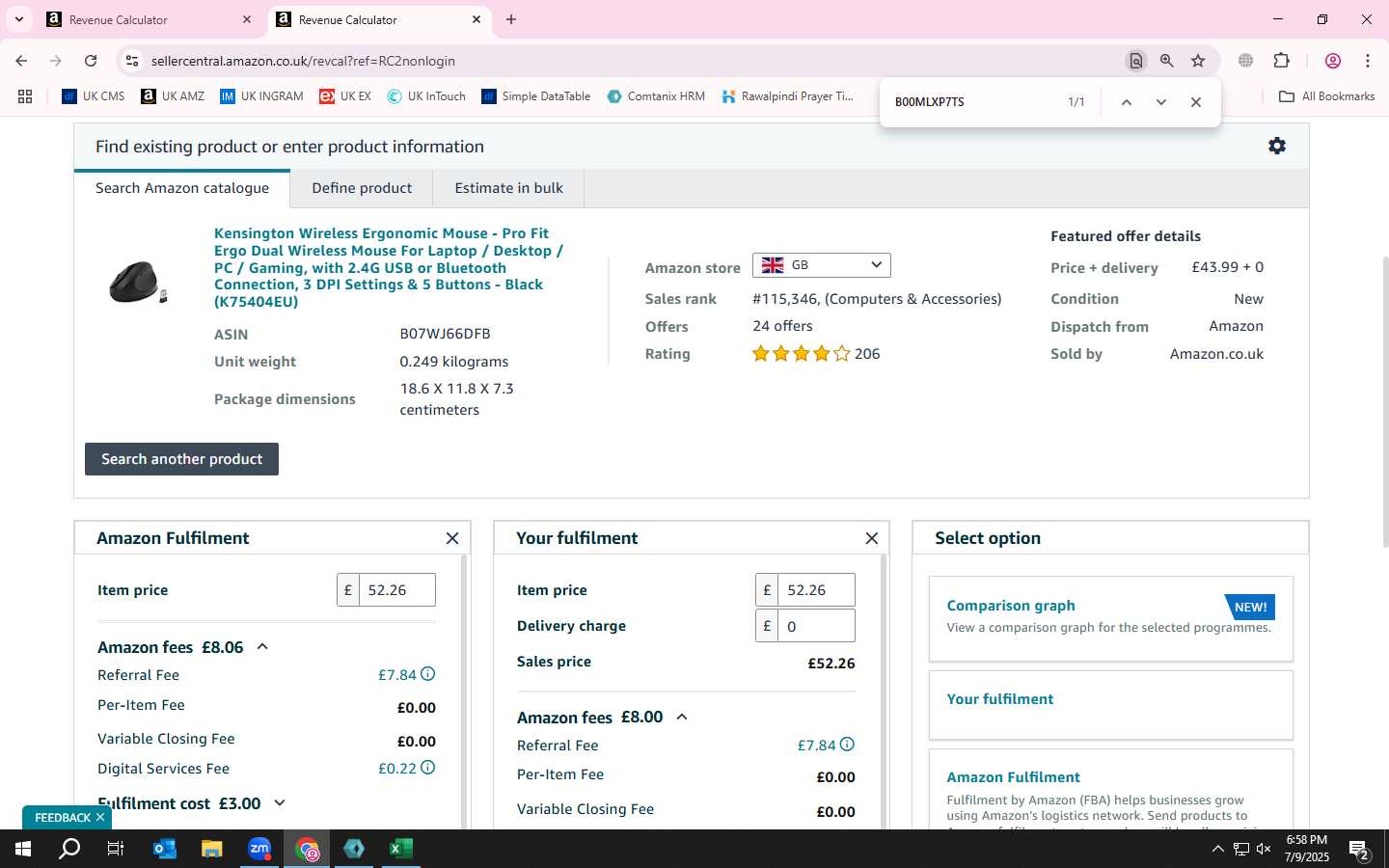This screenshot has width=1389, height=868.
Task: Switch to Estimate in bulk tab
Action: 508,188
